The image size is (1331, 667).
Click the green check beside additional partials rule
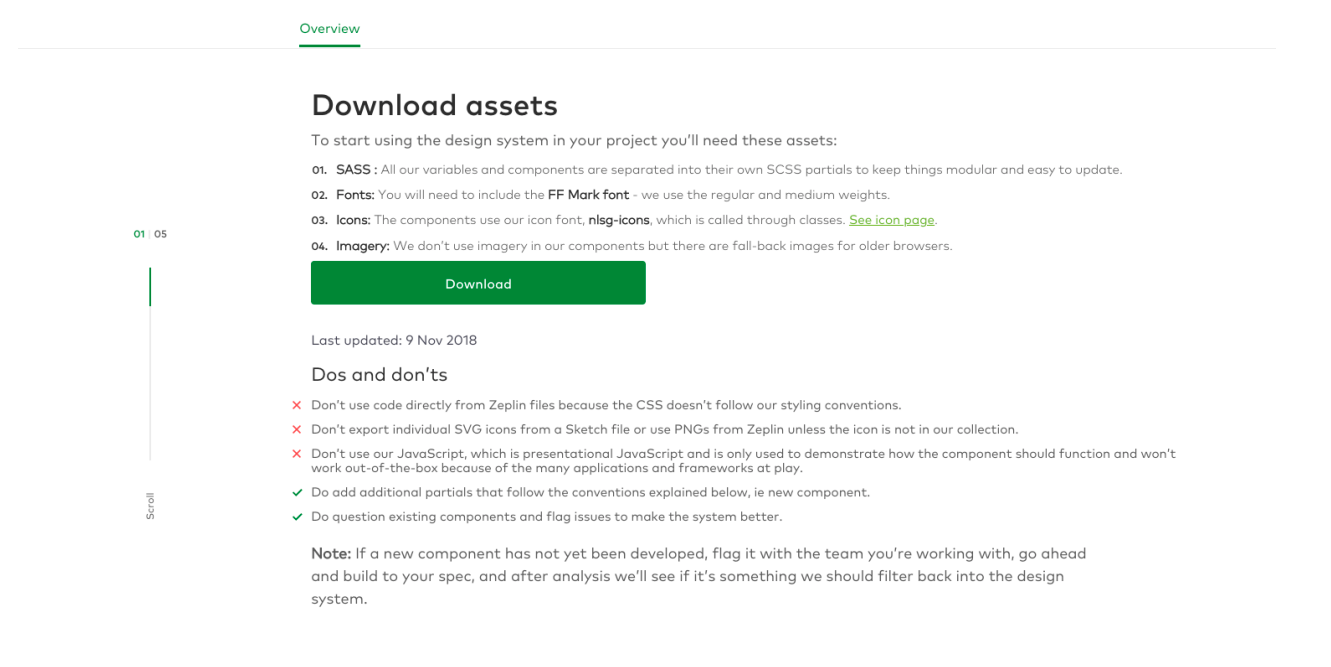297,492
